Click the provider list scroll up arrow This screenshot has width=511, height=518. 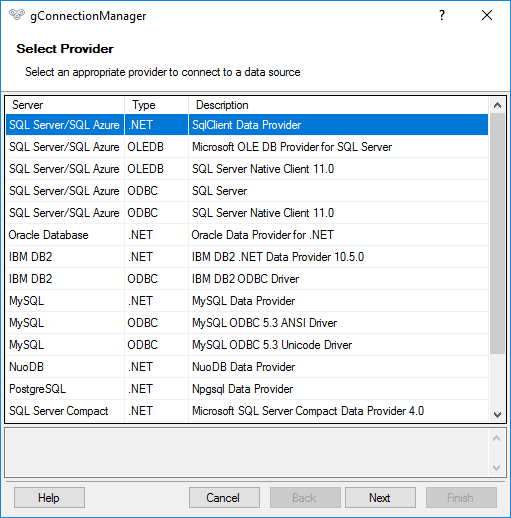coord(497,105)
